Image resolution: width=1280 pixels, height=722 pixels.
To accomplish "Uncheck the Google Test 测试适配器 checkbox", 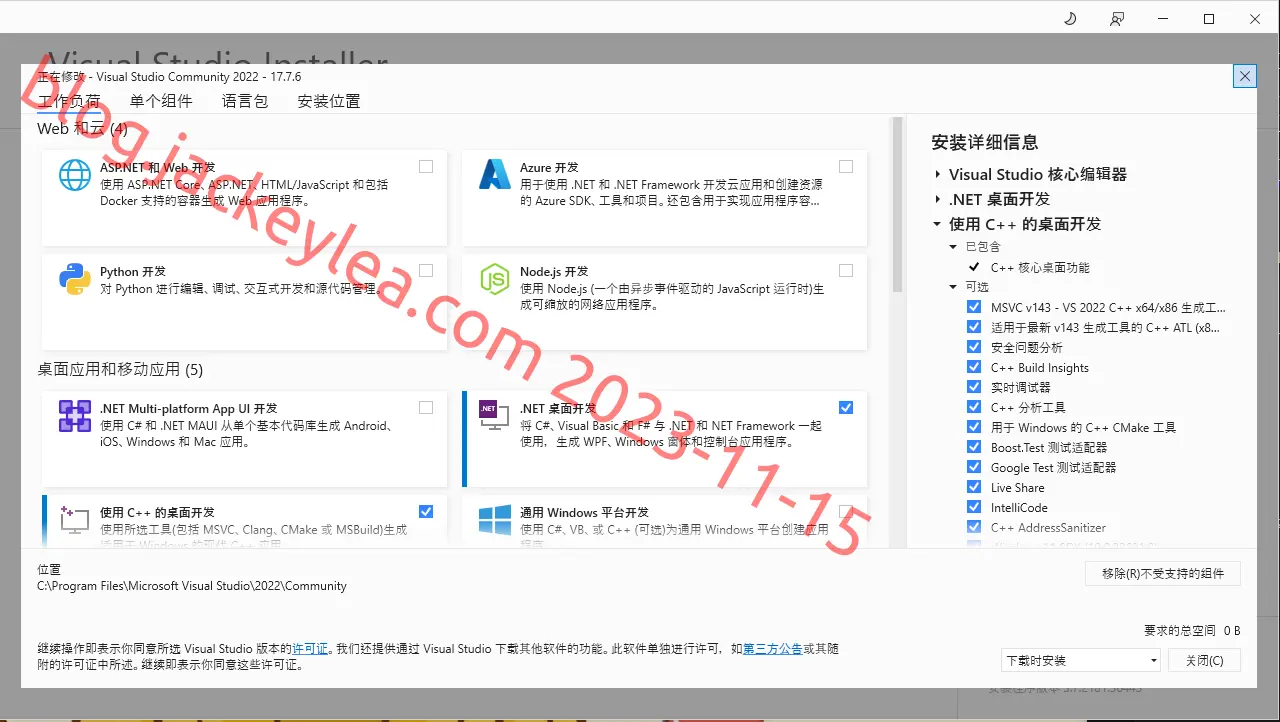I will 974,467.
